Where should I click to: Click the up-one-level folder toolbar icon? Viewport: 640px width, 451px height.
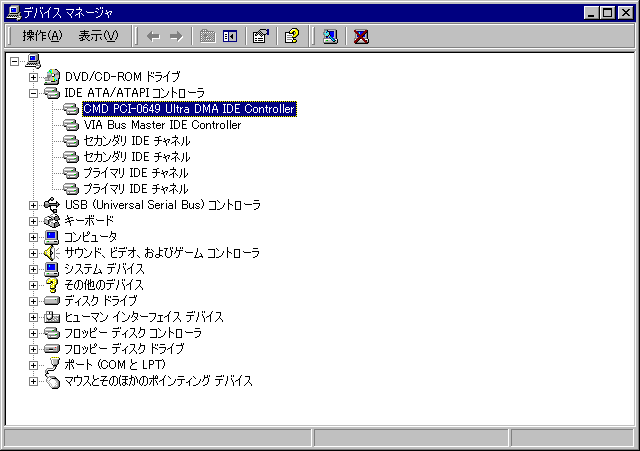click(x=207, y=36)
